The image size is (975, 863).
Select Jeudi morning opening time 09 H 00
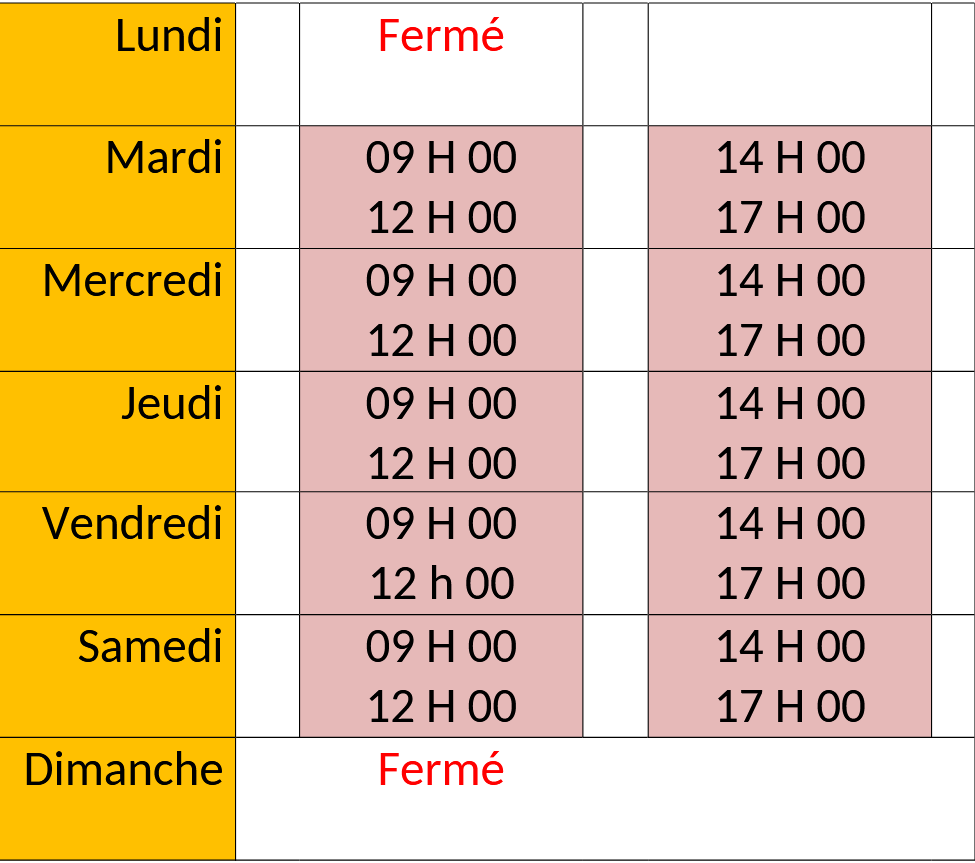[441, 403]
